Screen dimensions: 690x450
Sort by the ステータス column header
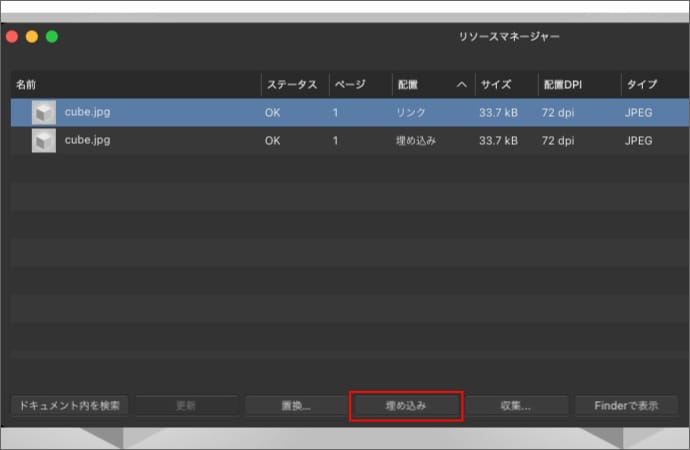pyautogui.click(x=292, y=85)
